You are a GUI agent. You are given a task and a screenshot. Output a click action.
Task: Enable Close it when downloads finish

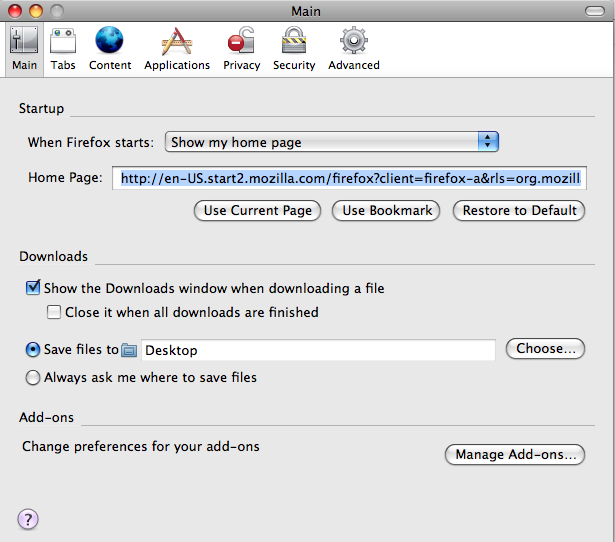click(x=54, y=312)
